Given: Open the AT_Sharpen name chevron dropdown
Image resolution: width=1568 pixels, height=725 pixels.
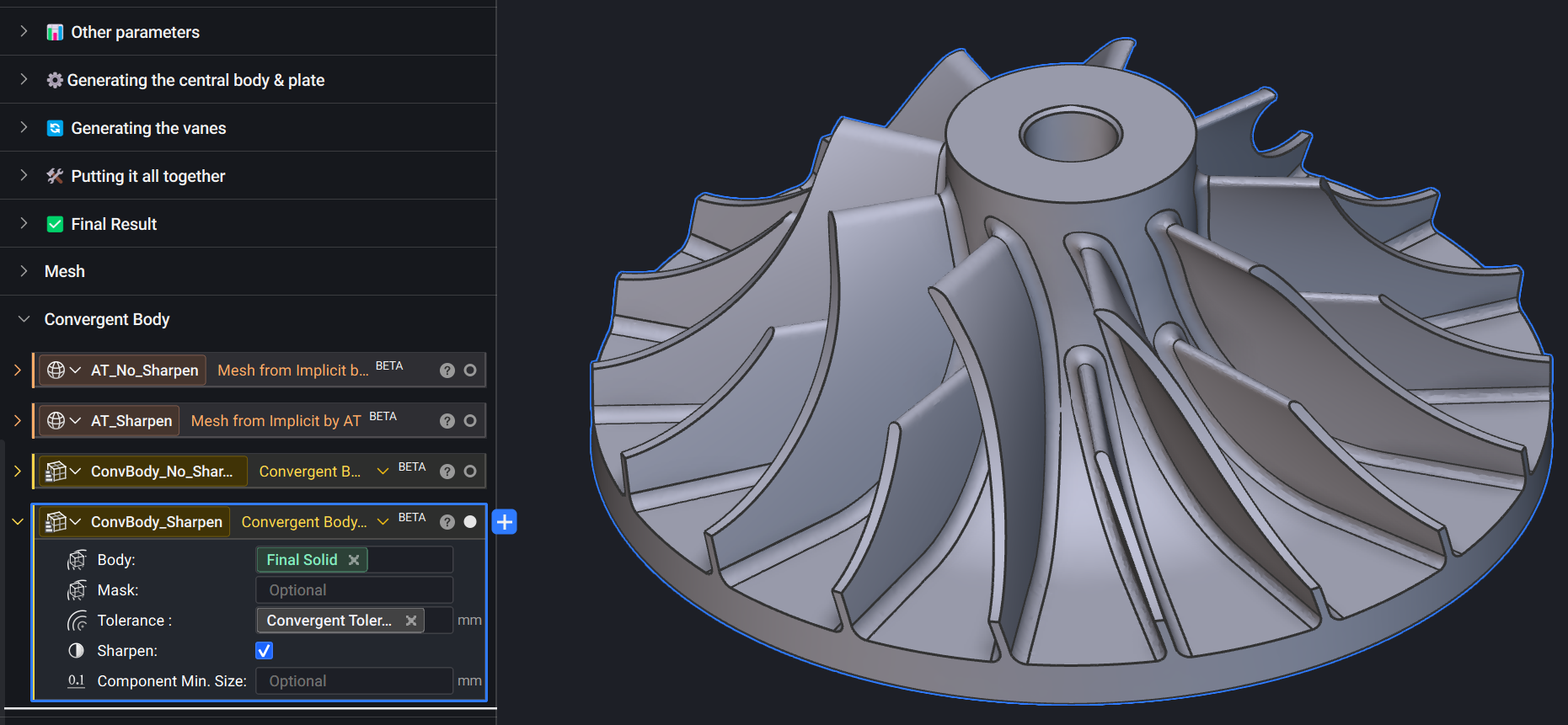Looking at the screenshot, I should (x=75, y=421).
